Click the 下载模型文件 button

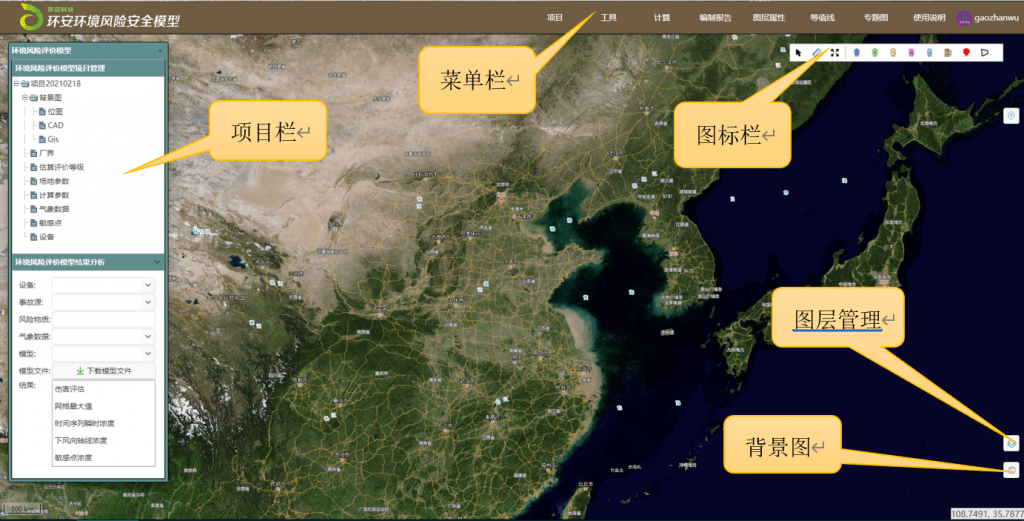pos(104,371)
